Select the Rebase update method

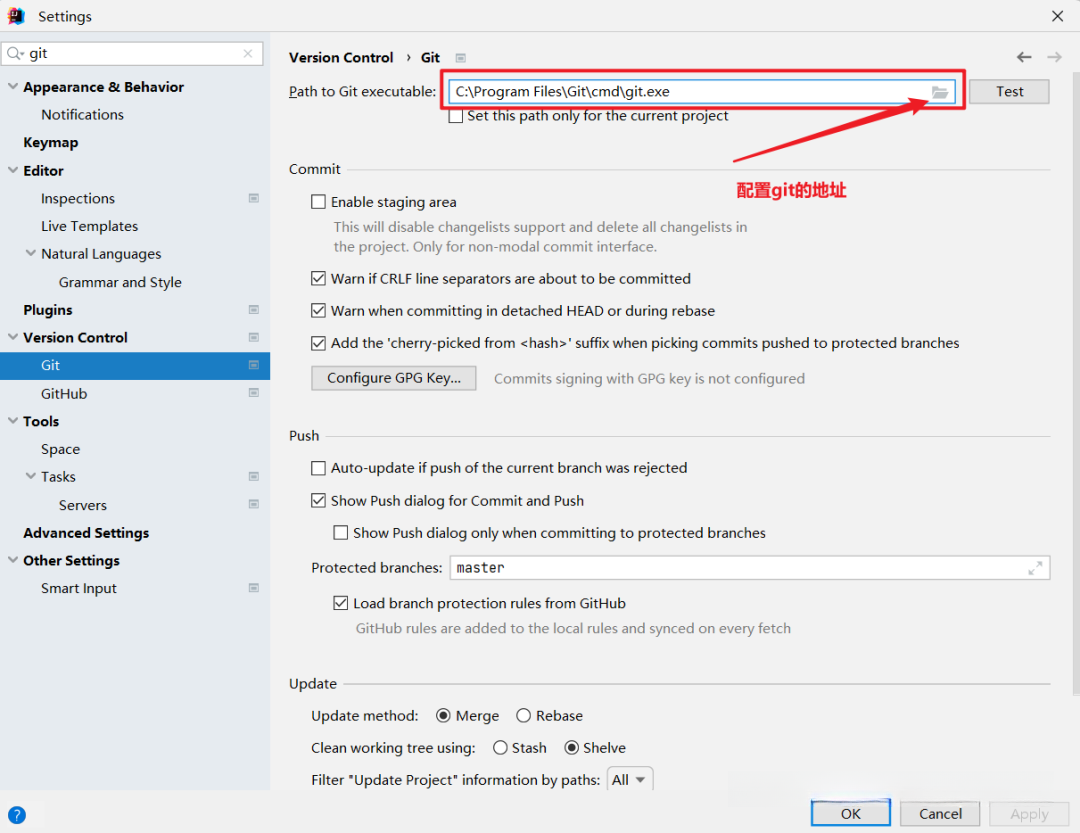click(x=524, y=716)
